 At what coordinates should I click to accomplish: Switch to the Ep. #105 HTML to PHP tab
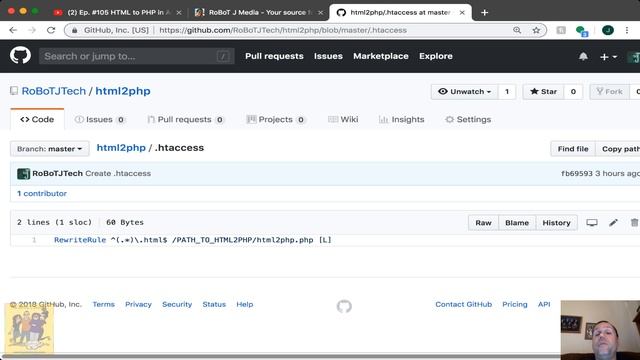pos(118,13)
